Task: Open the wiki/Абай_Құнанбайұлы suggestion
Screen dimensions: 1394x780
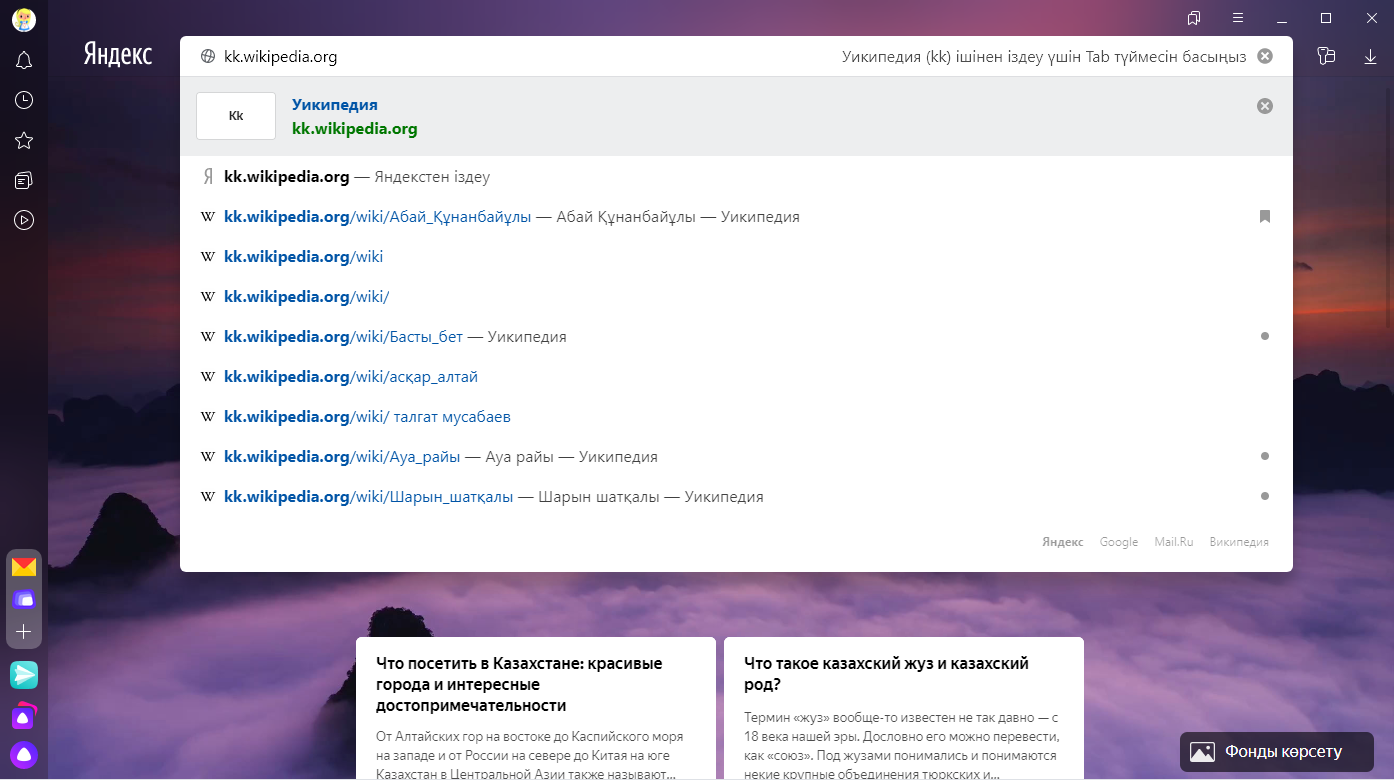Action: click(736, 217)
